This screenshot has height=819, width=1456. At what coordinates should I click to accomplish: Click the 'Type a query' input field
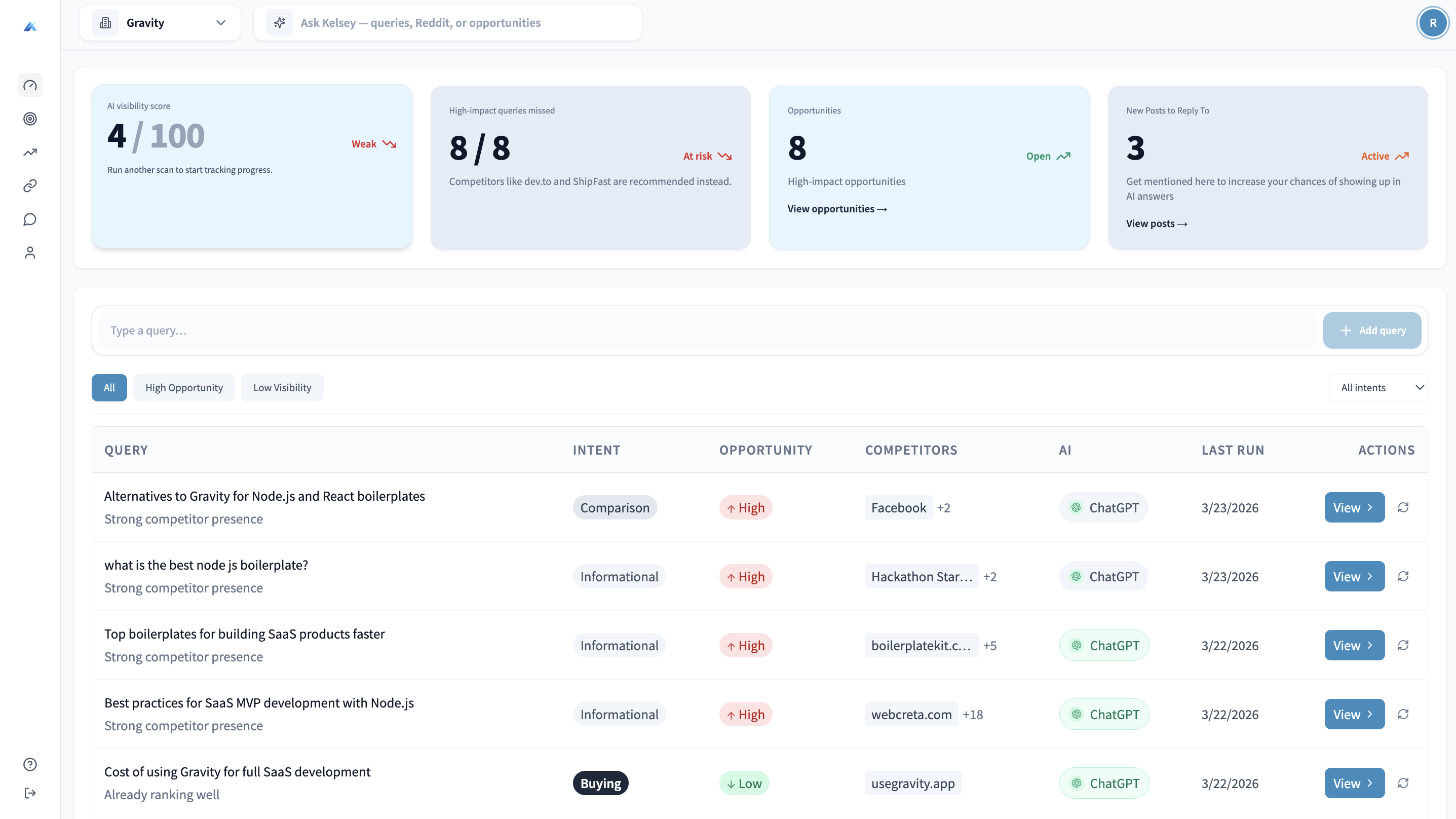pos(396,330)
